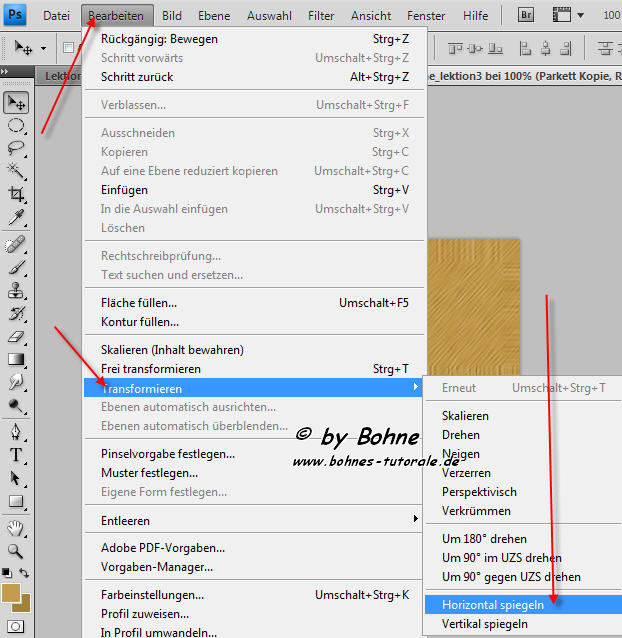Click the background color swatch
Image resolution: width=622 pixels, height=638 pixels.
(24, 605)
